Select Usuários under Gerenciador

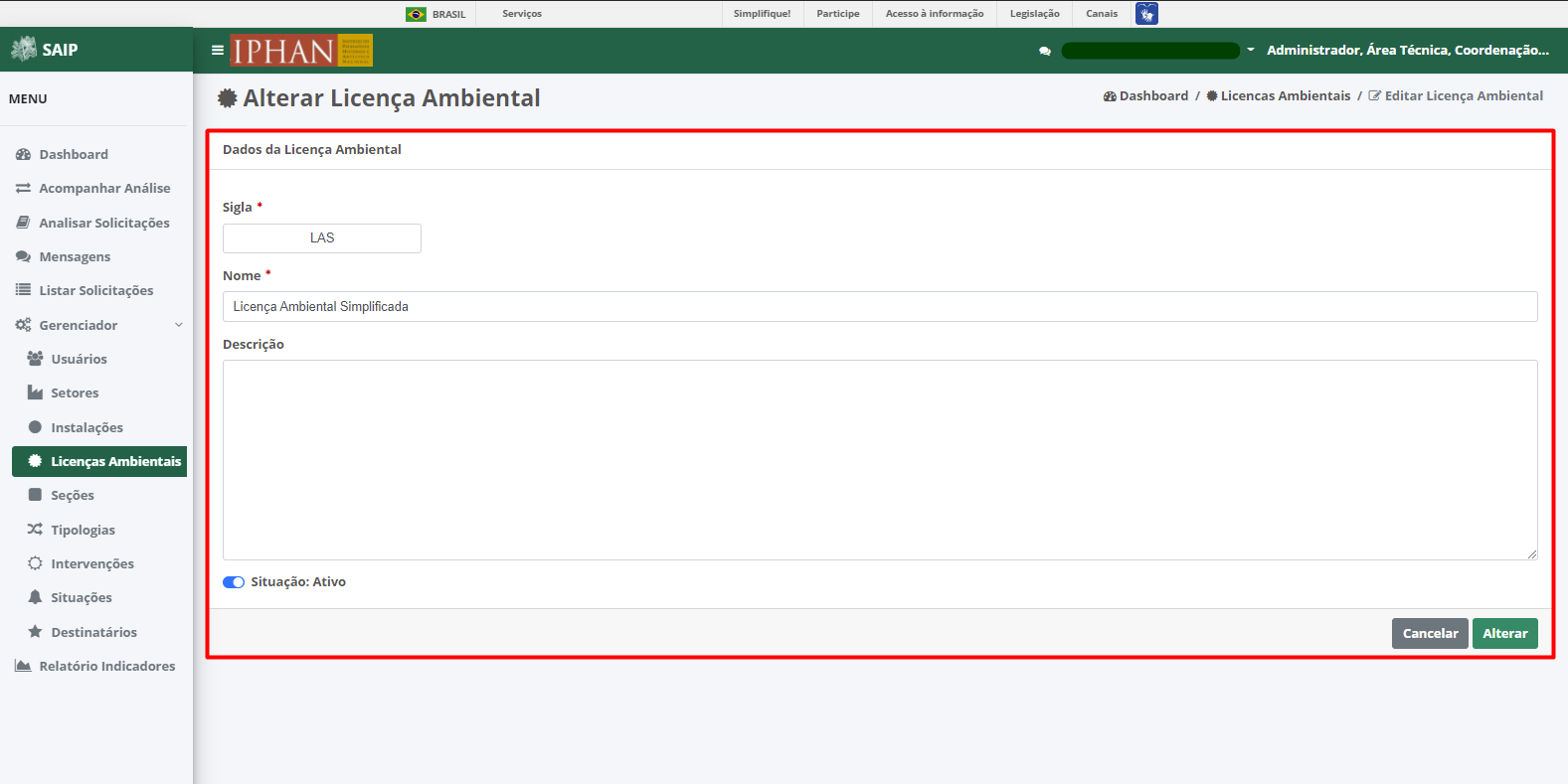[80, 359]
